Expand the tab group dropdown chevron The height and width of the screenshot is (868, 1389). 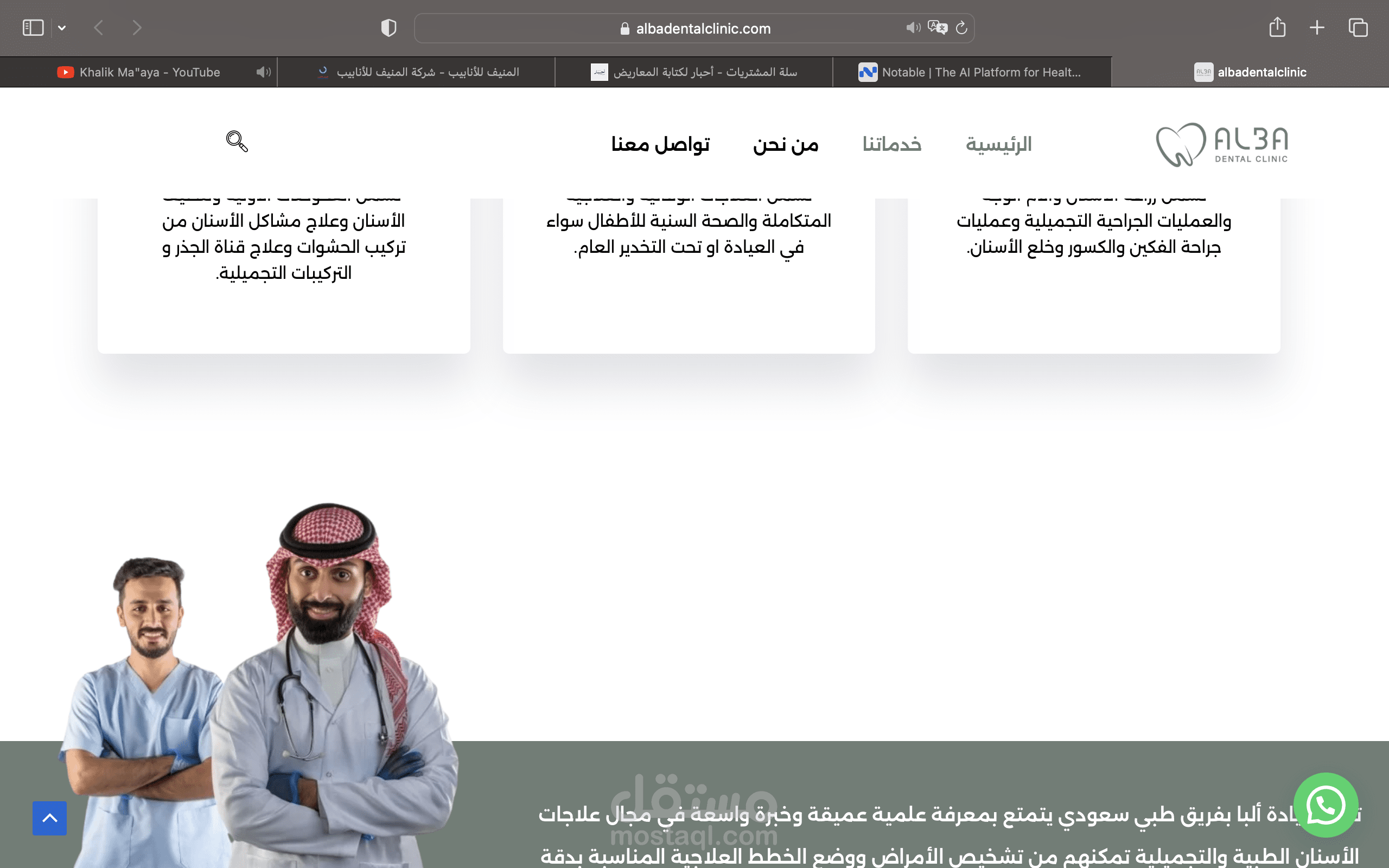(62, 28)
